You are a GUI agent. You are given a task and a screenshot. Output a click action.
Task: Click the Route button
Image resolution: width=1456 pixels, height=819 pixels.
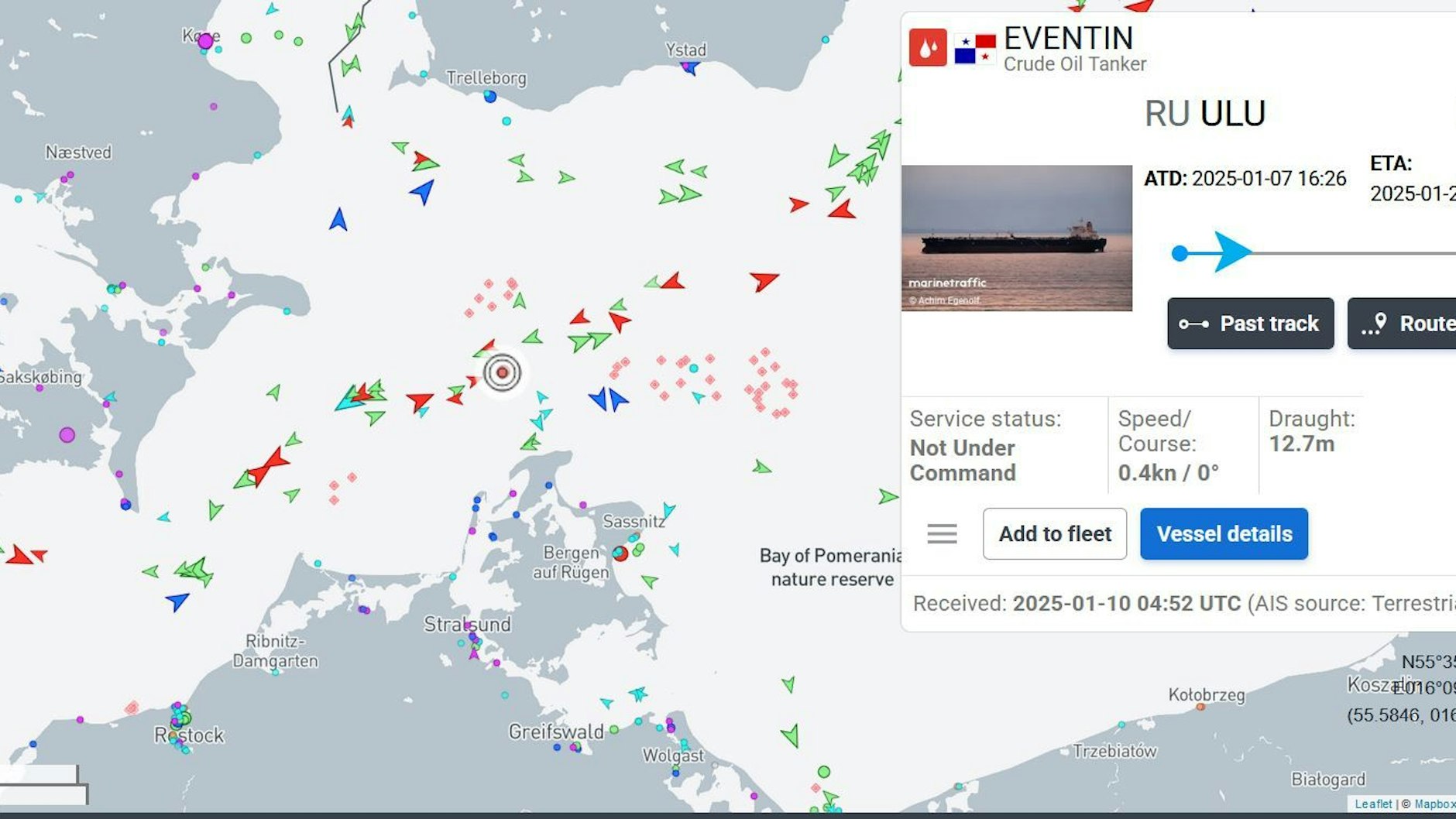1403,324
